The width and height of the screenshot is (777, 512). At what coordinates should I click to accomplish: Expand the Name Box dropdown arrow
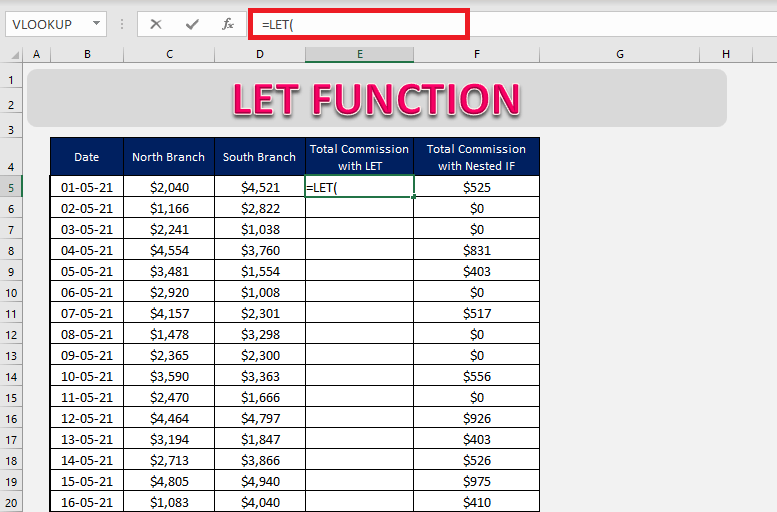96,23
